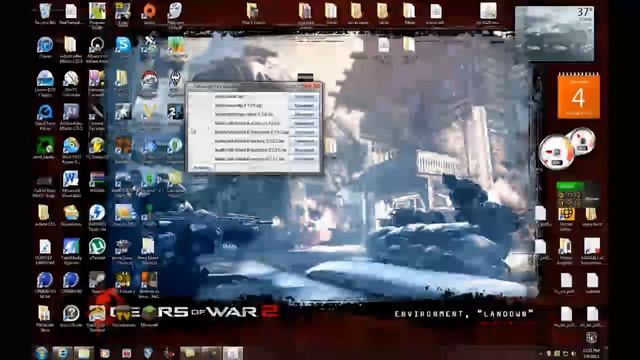The height and width of the screenshot is (360, 640).
Task: Launch the orange Origin shortcut
Action: [149, 12]
